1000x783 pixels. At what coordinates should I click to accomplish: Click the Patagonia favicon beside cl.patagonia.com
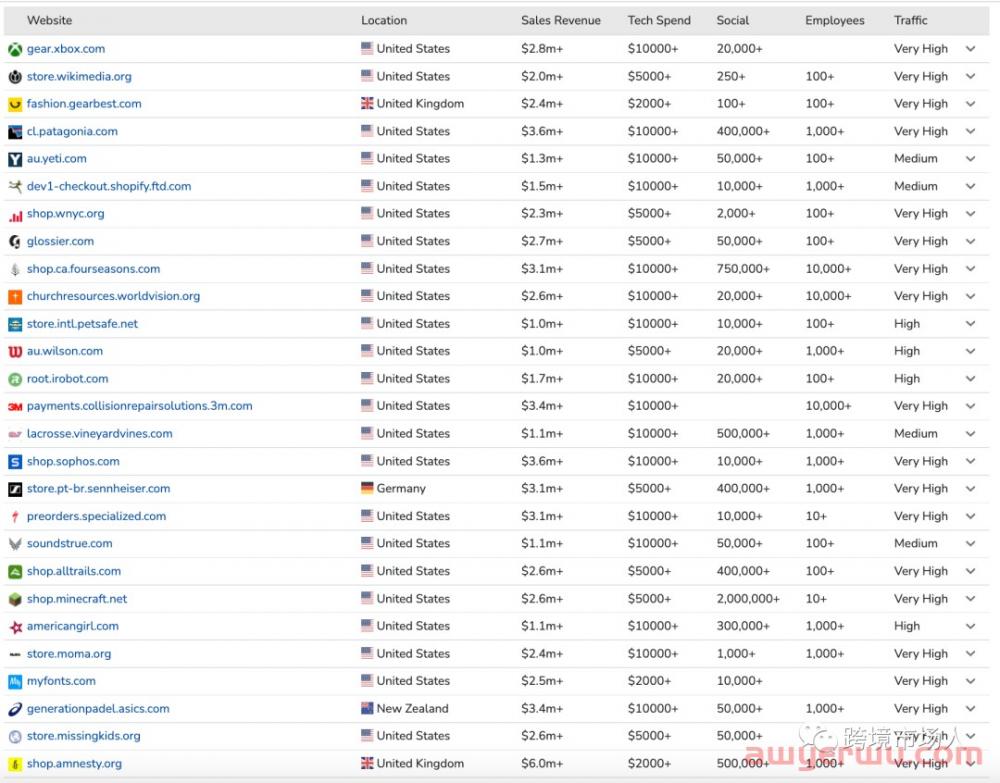[15, 131]
